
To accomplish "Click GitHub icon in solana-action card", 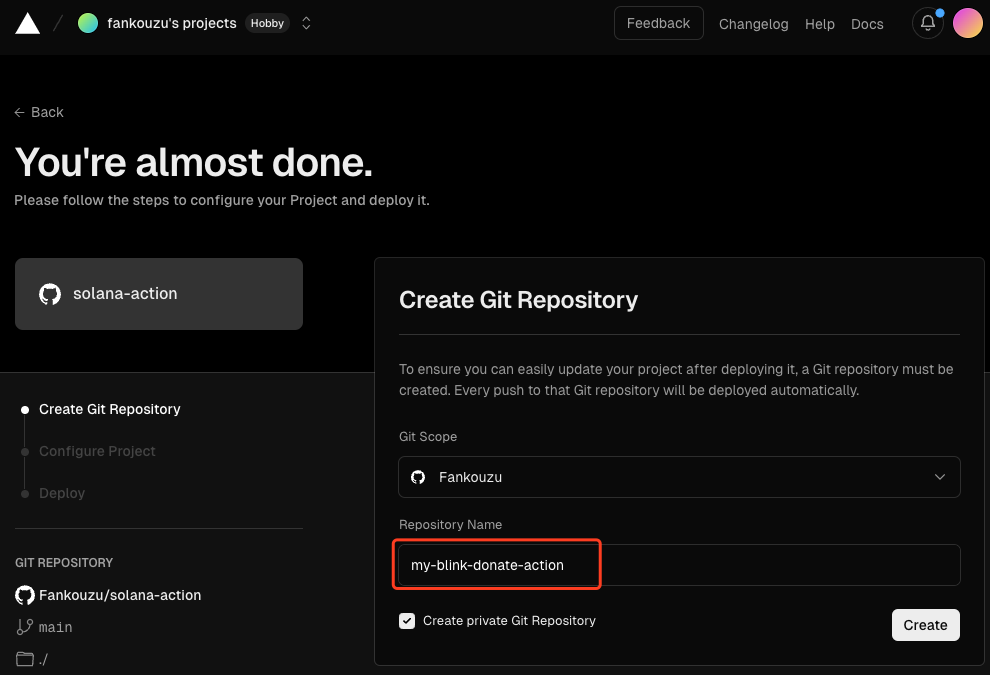I will pos(50,294).
